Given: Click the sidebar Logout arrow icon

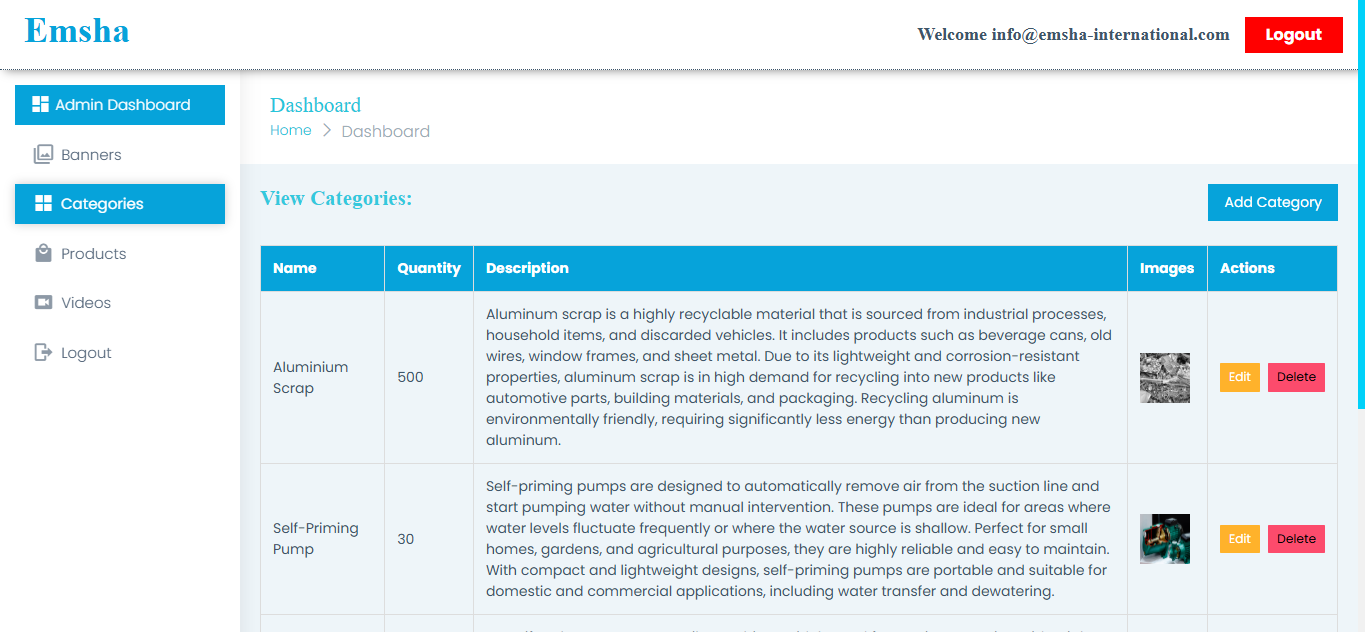Looking at the screenshot, I should pos(43,353).
